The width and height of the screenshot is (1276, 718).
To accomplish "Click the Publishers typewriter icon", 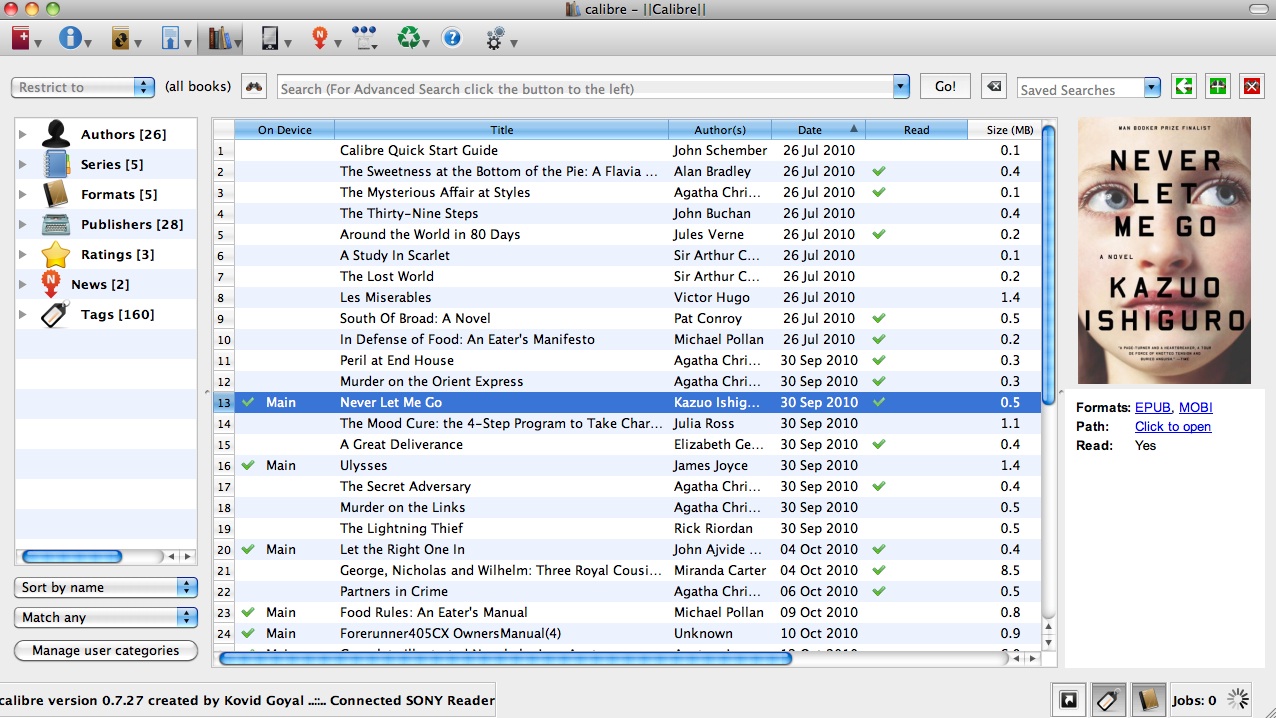I will click(56, 224).
